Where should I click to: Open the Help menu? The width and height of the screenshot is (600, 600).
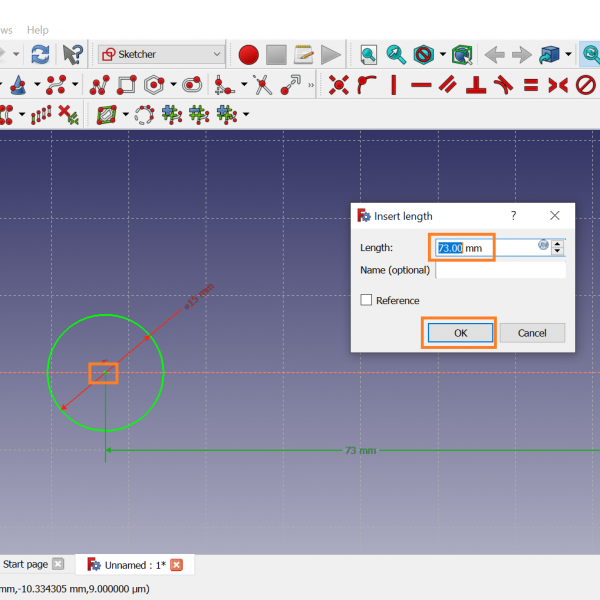(37, 30)
